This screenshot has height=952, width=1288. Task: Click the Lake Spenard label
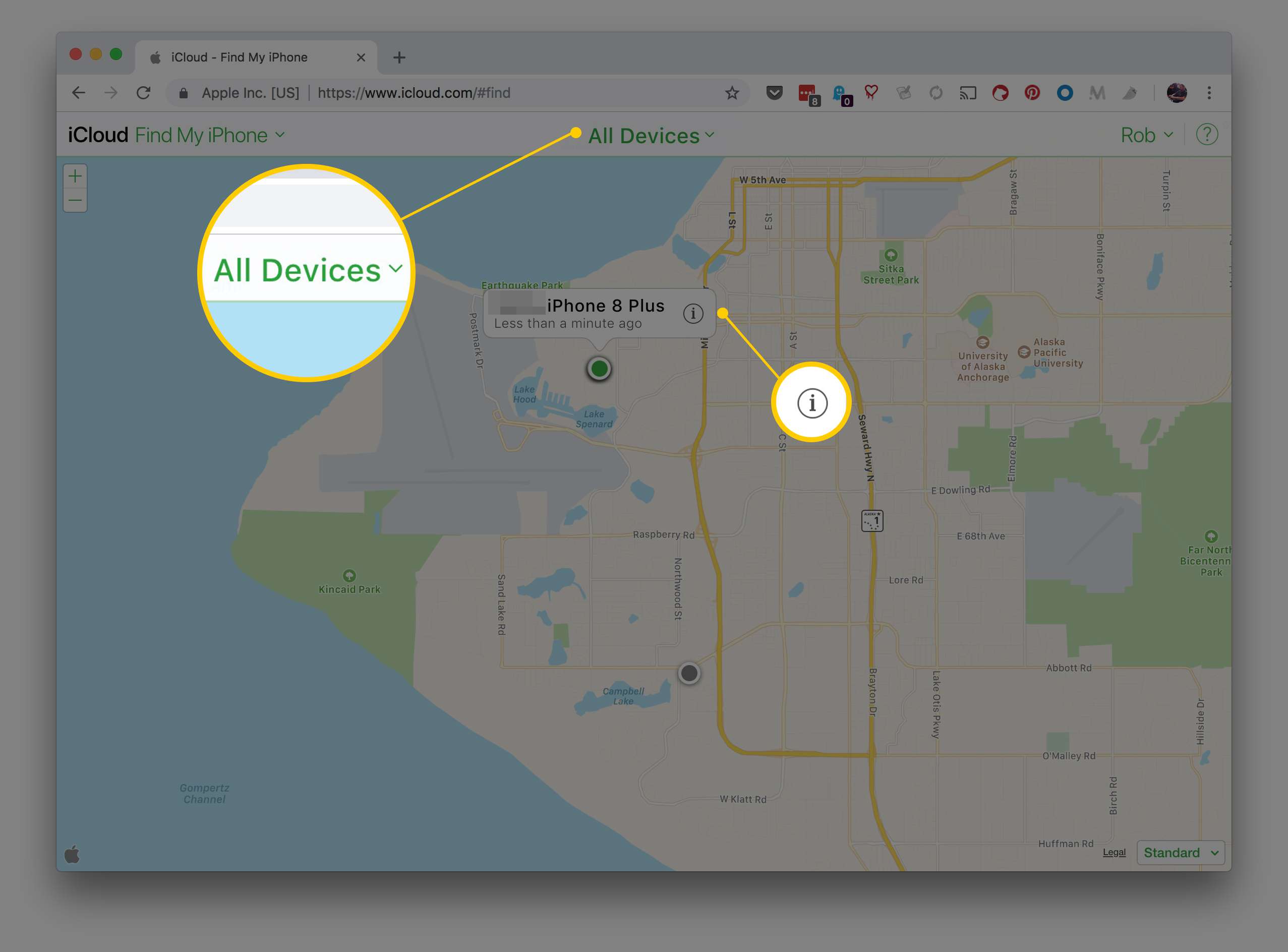[x=594, y=419]
